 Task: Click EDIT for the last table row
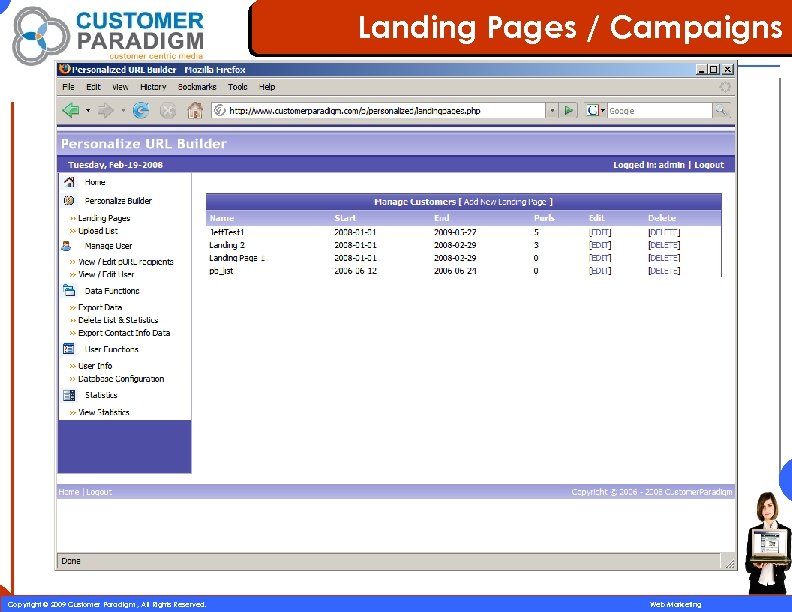point(600,271)
